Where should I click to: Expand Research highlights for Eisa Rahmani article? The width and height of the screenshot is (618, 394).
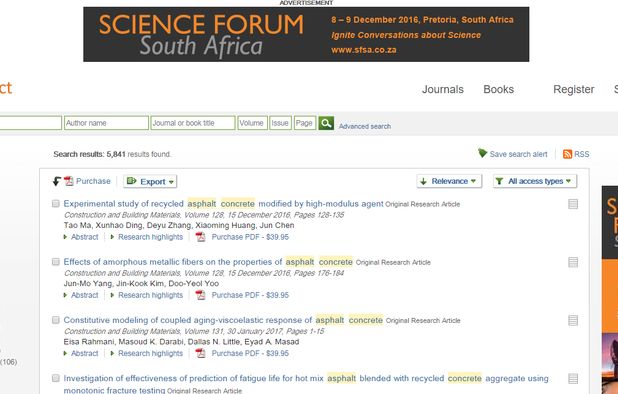(147, 353)
